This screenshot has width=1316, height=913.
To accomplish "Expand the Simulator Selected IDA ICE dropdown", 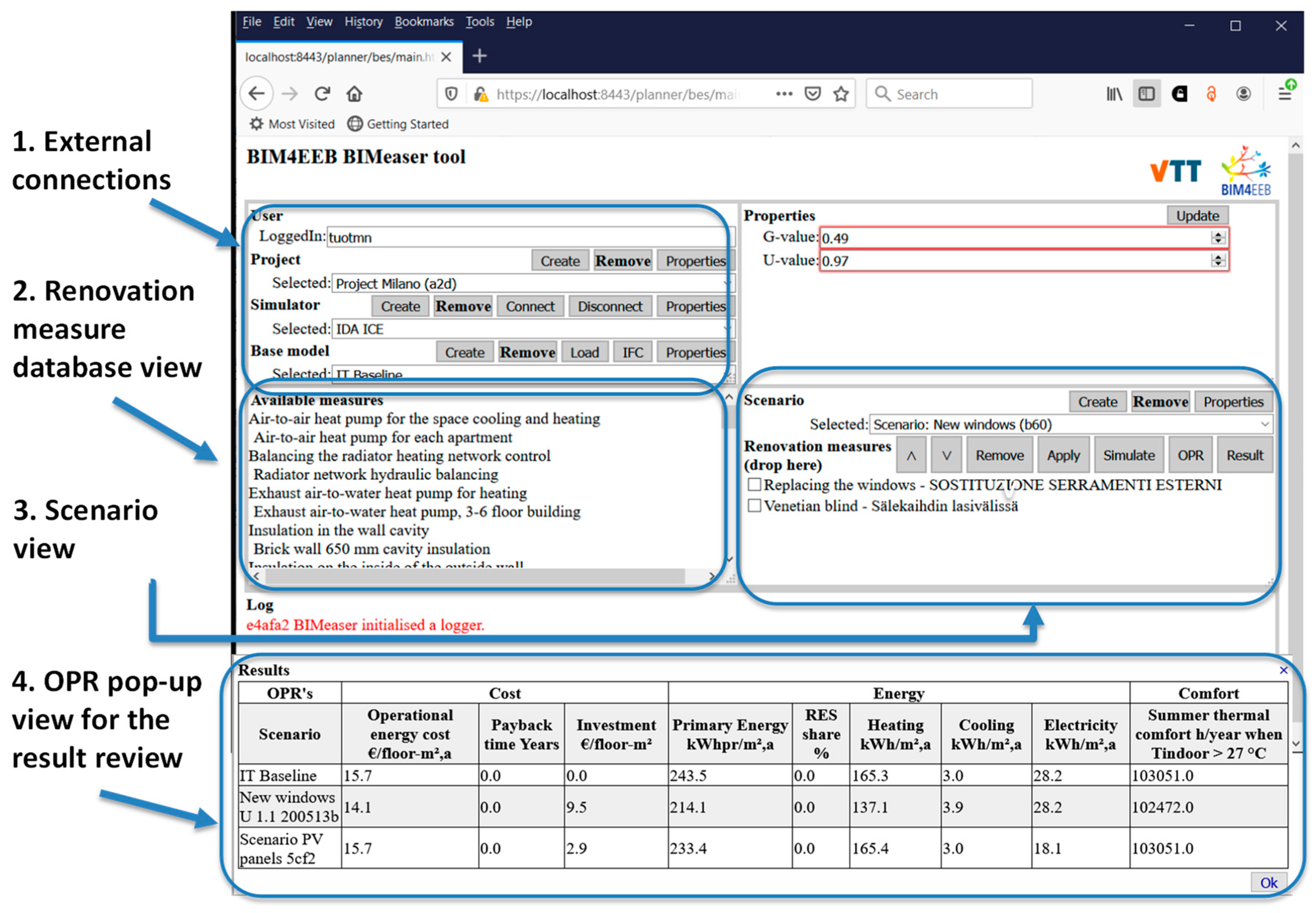I will pyautogui.click(x=532, y=329).
